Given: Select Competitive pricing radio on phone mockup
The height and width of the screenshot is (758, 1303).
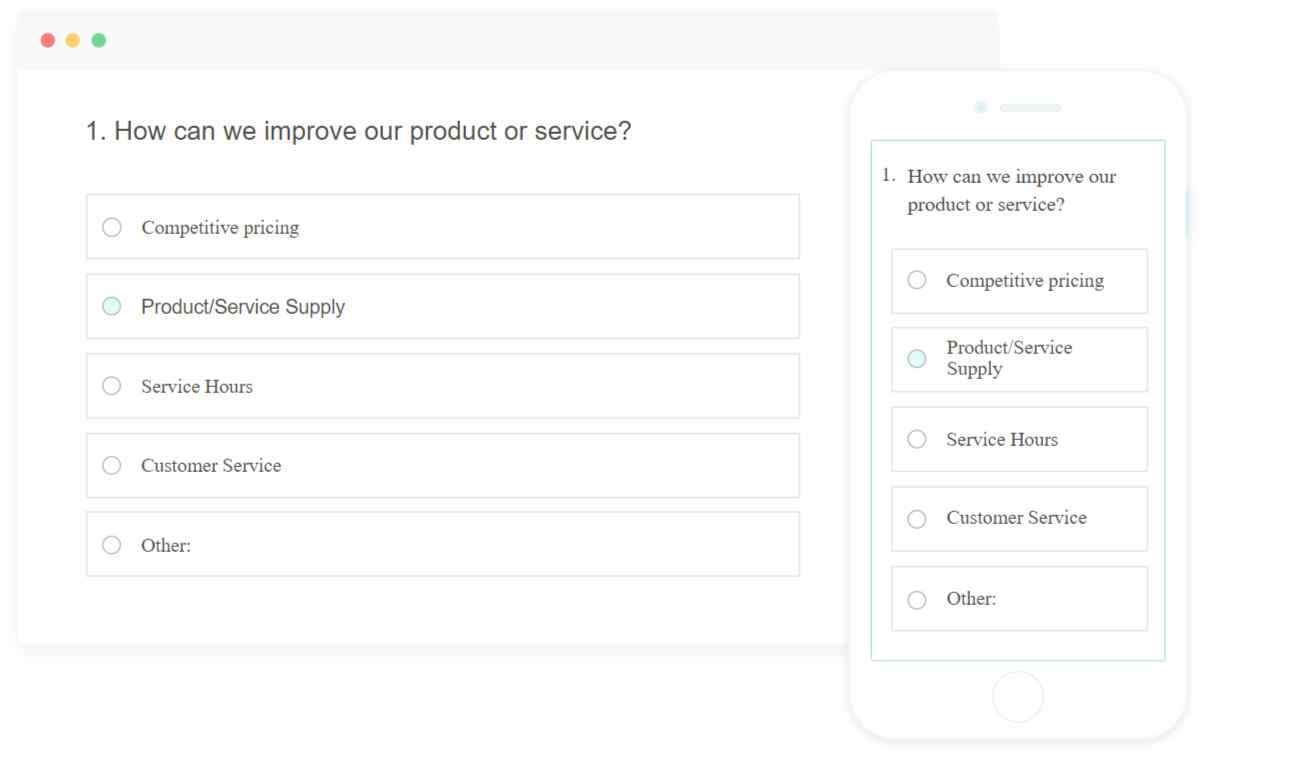Looking at the screenshot, I should click(x=917, y=280).
